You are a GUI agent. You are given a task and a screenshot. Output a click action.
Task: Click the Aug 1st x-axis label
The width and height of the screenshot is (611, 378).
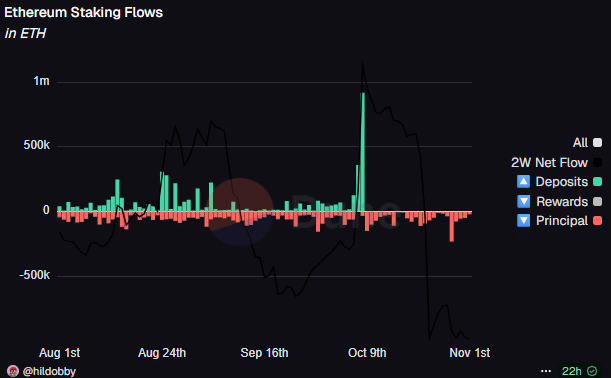click(60, 353)
